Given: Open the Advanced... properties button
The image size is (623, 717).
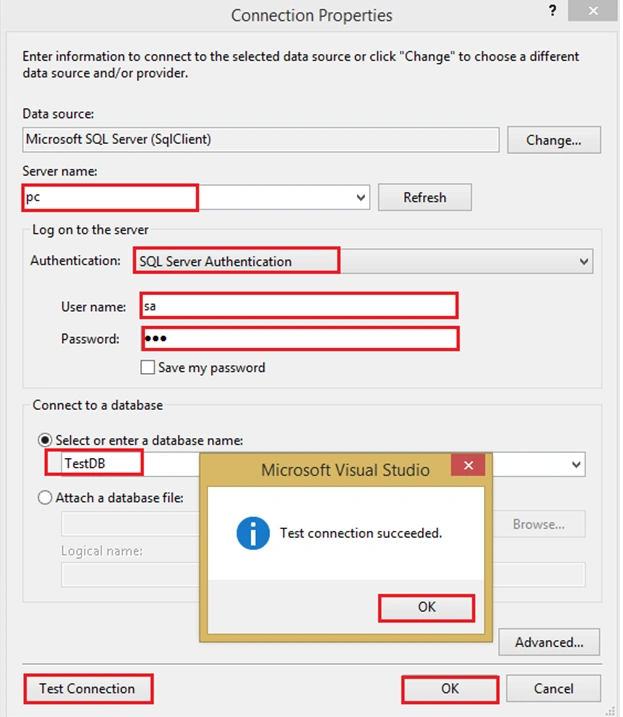Looking at the screenshot, I should [549, 642].
